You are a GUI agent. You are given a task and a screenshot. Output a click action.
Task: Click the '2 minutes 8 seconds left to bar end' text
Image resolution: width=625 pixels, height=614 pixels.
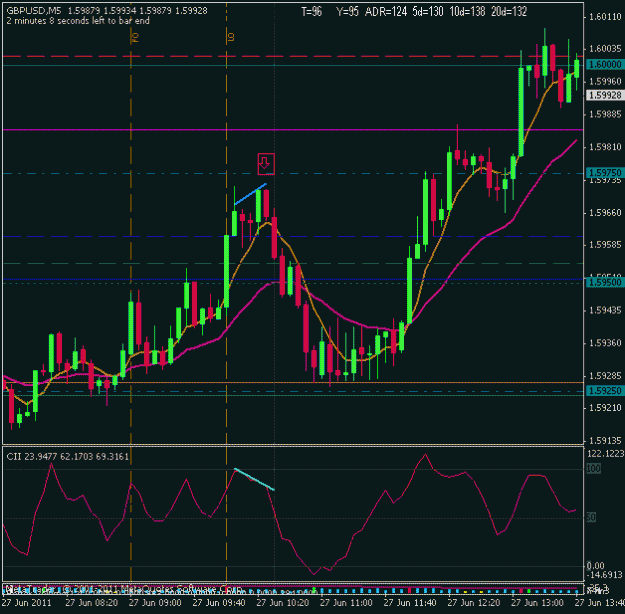78,21
